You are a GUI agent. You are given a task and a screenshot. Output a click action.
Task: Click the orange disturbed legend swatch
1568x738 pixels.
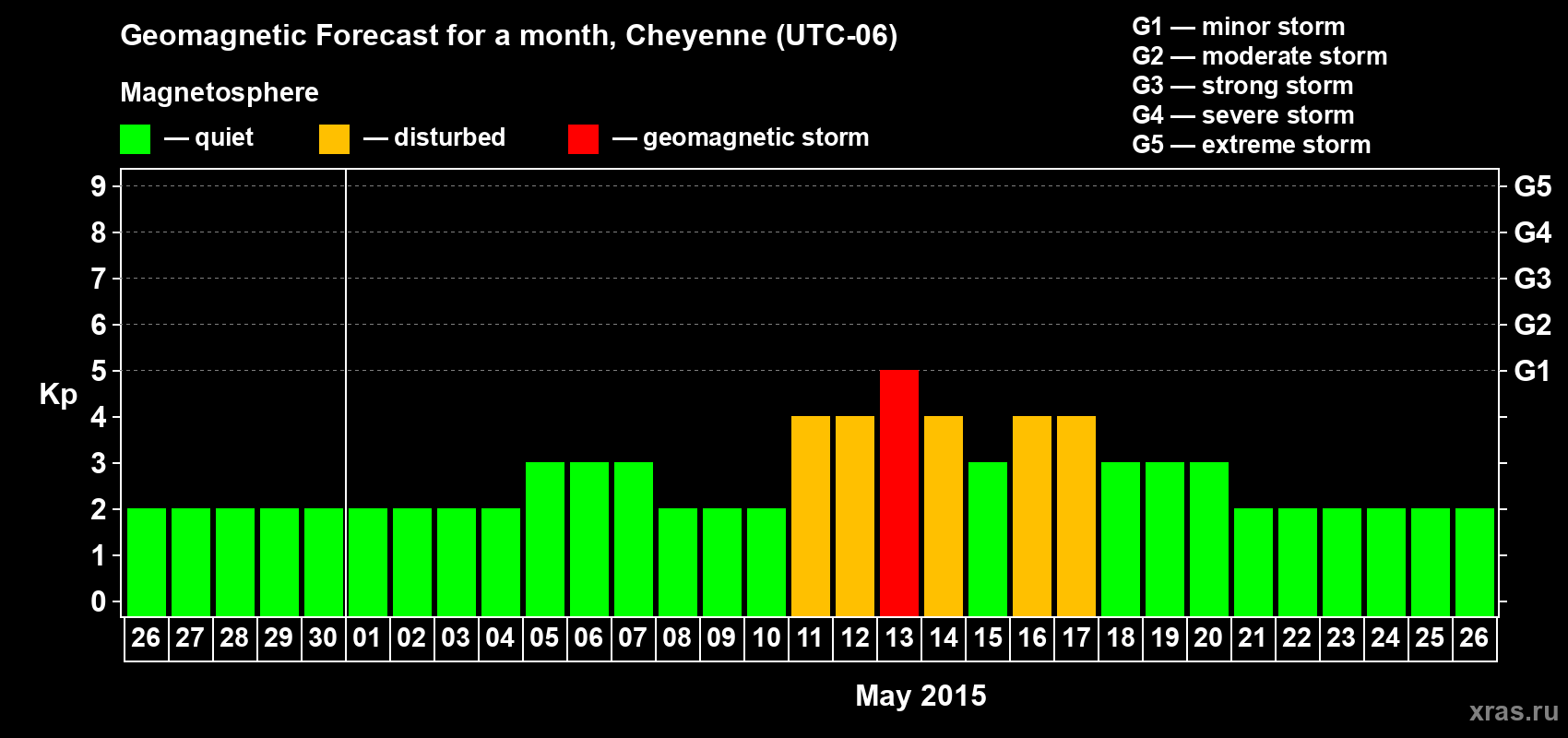tap(334, 139)
